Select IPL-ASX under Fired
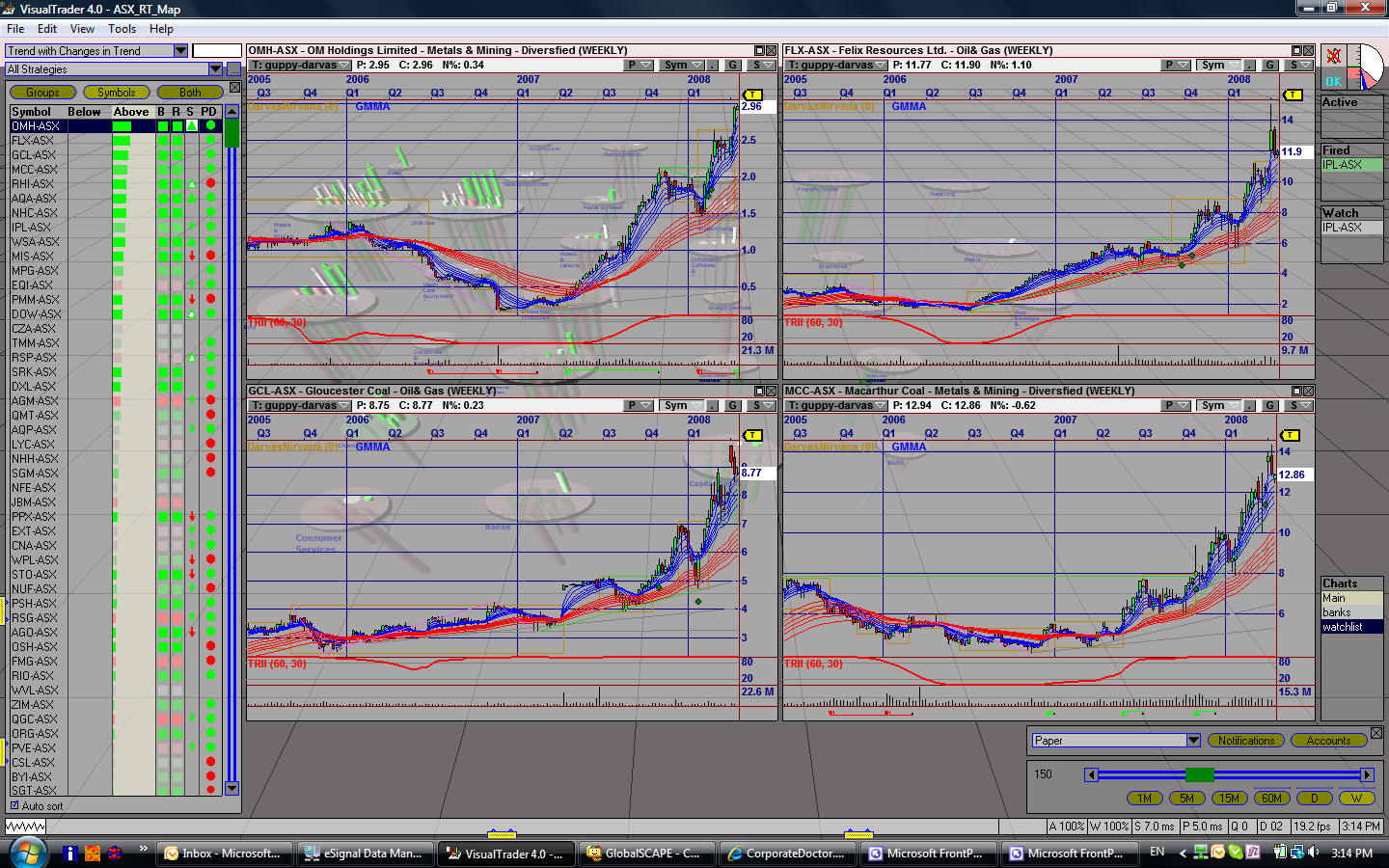Viewport: 1389px width, 868px height. [1350, 165]
